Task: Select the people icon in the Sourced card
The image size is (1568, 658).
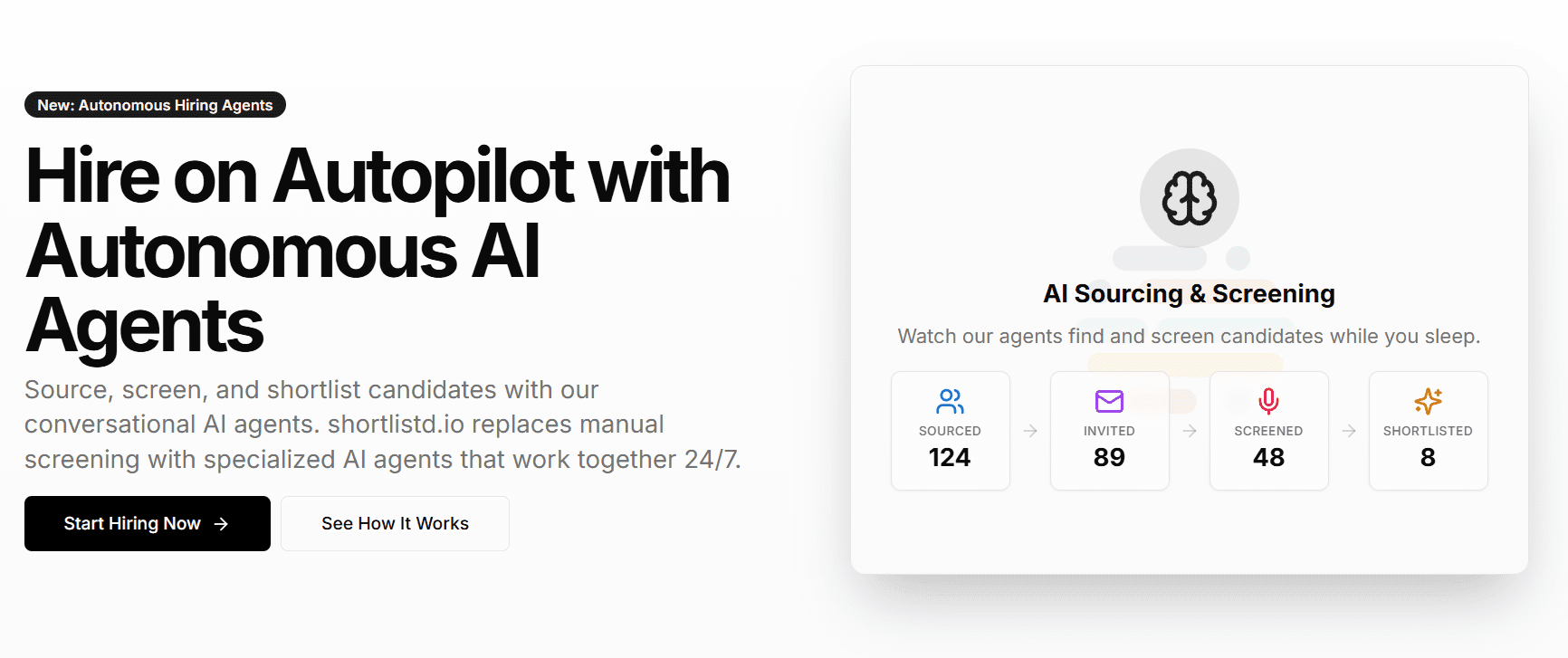Action: click(950, 402)
